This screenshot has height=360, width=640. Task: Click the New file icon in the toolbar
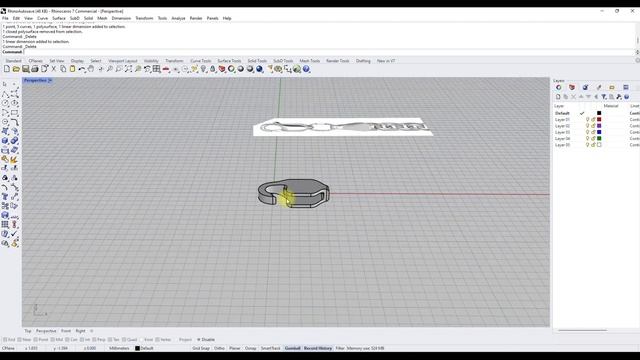click(x=7, y=69)
